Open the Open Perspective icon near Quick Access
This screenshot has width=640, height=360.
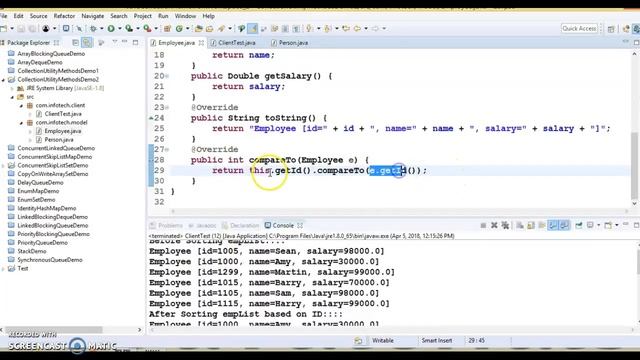pos(611,29)
